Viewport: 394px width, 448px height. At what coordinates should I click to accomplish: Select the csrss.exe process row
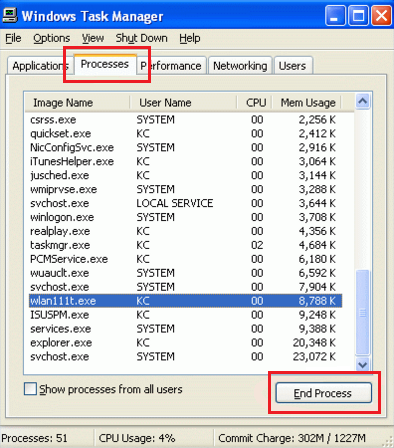tap(185, 120)
